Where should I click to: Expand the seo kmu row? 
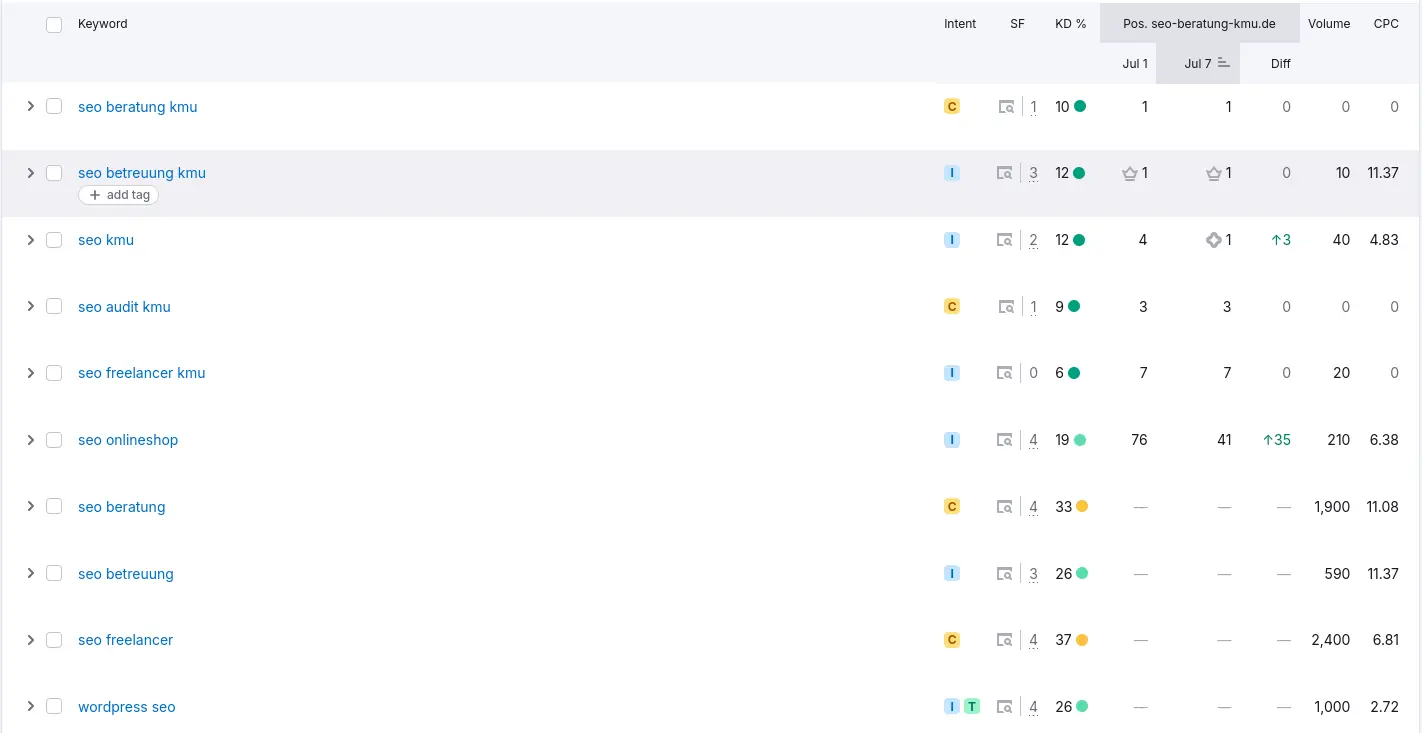click(x=30, y=240)
